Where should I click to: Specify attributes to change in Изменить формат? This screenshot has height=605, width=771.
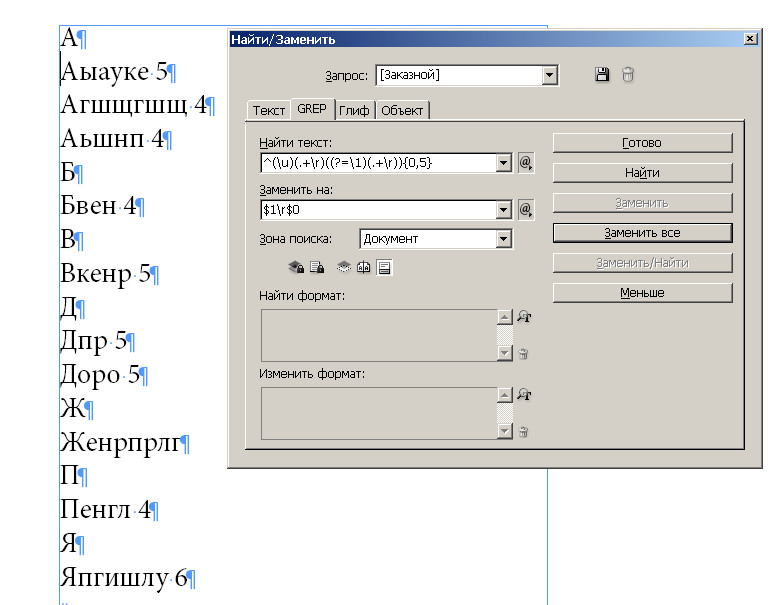point(524,394)
